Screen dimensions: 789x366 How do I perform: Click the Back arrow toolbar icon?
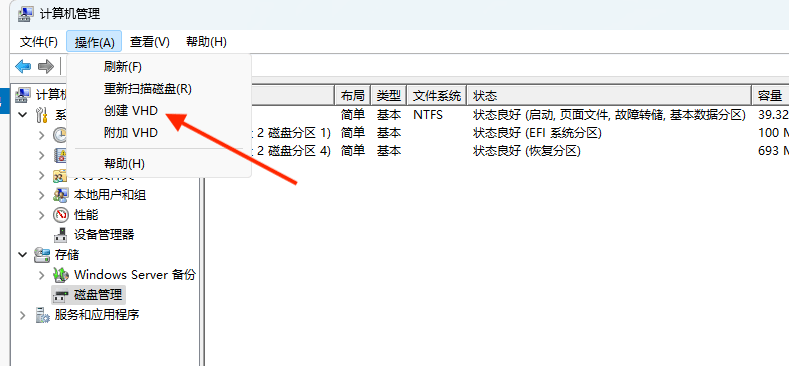(x=23, y=66)
